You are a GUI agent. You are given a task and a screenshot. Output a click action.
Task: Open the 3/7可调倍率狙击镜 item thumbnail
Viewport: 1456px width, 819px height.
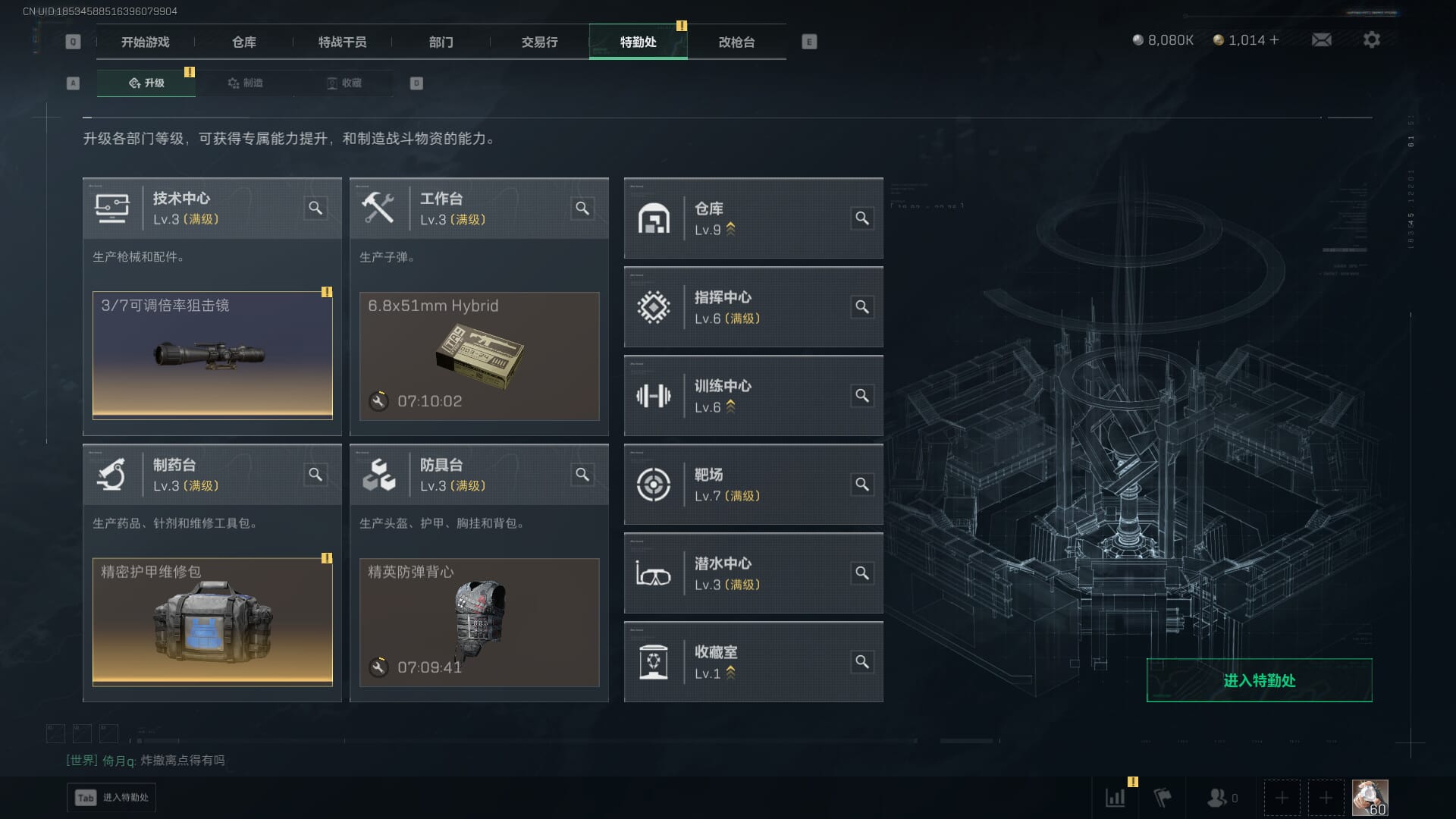click(212, 356)
